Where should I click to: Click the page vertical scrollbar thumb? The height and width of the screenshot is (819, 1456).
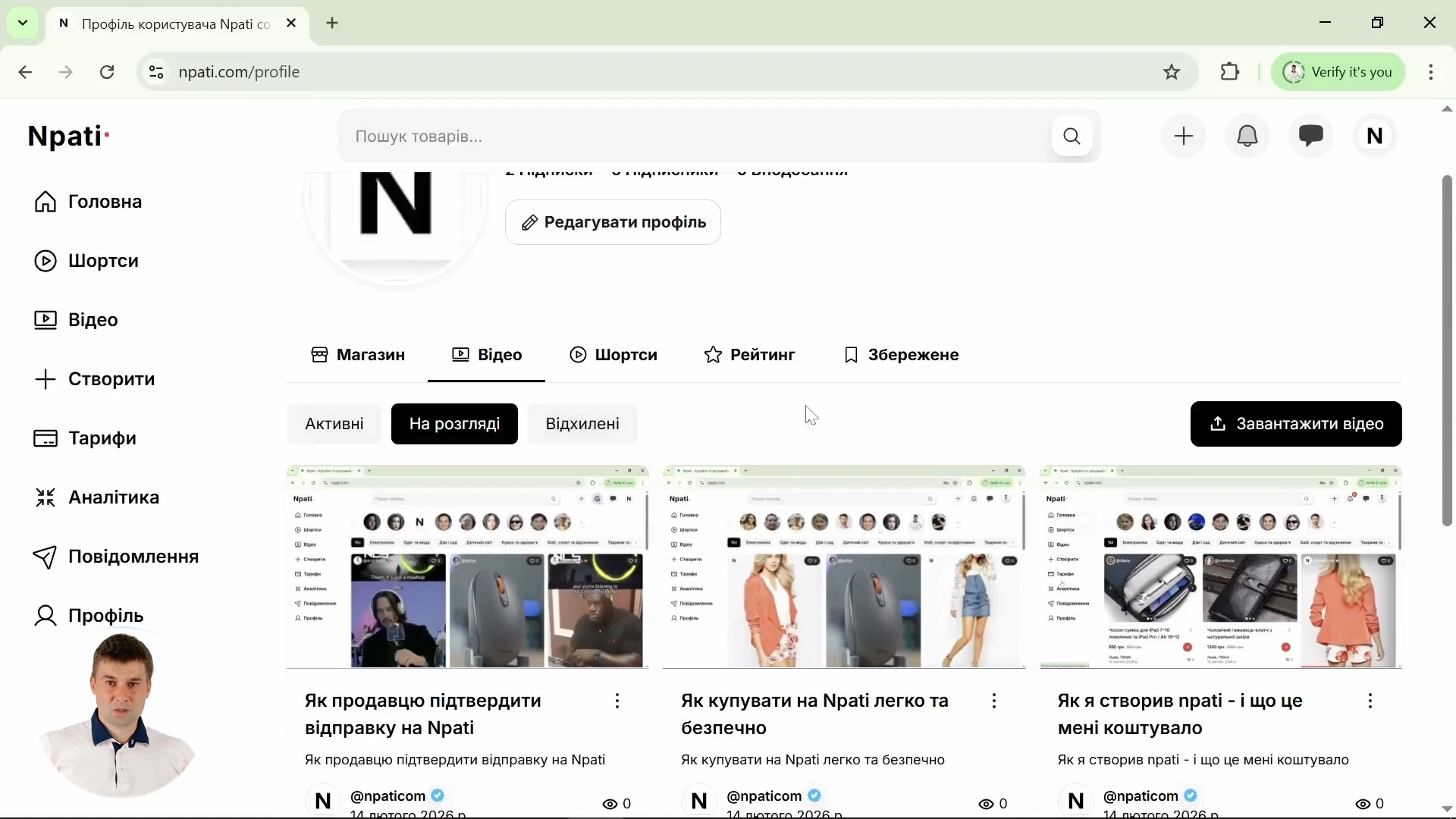(x=1447, y=351)
